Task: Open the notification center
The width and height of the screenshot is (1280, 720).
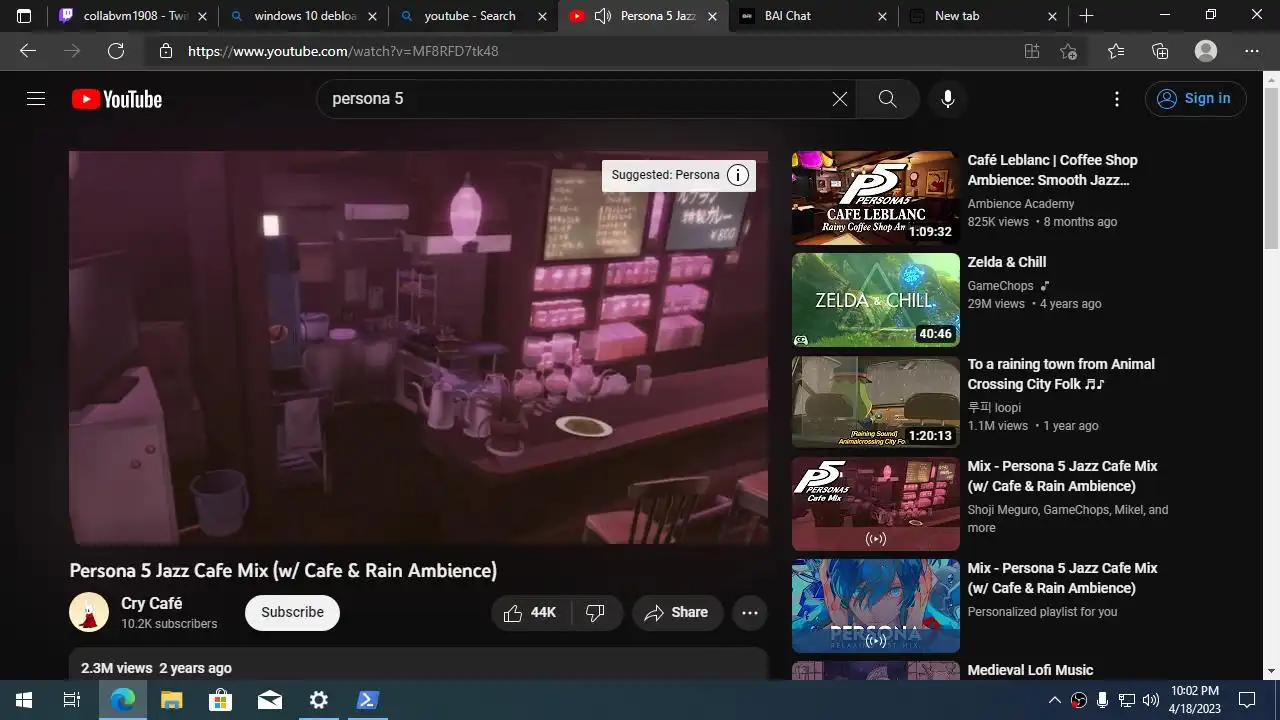Action: [x=1247, y=700]
